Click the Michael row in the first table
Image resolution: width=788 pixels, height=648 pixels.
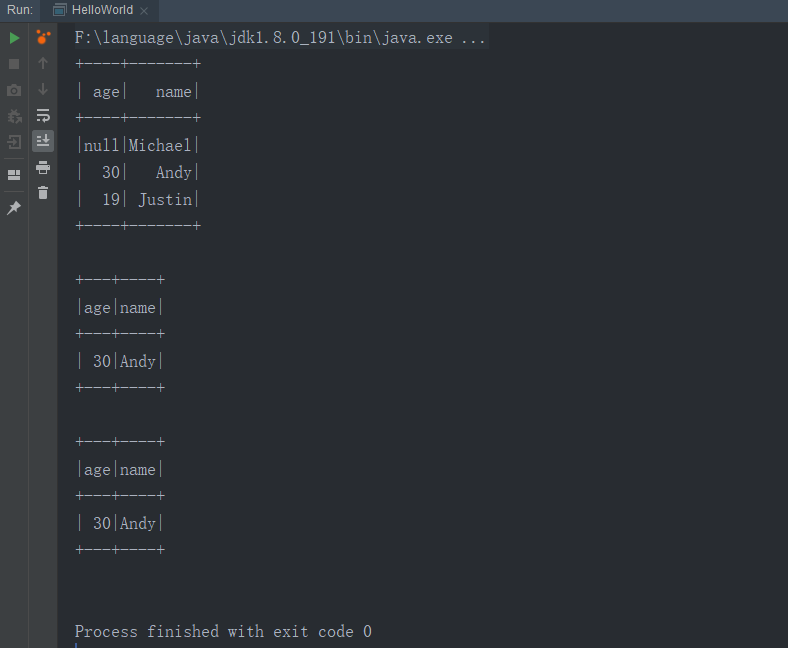click(138, 145)
